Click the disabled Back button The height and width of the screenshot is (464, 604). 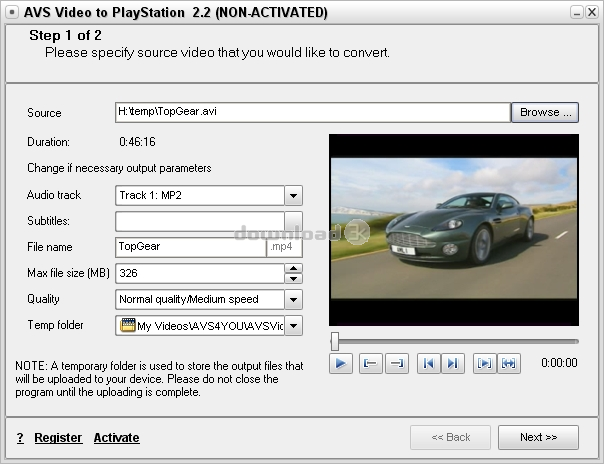coord(450,437)
